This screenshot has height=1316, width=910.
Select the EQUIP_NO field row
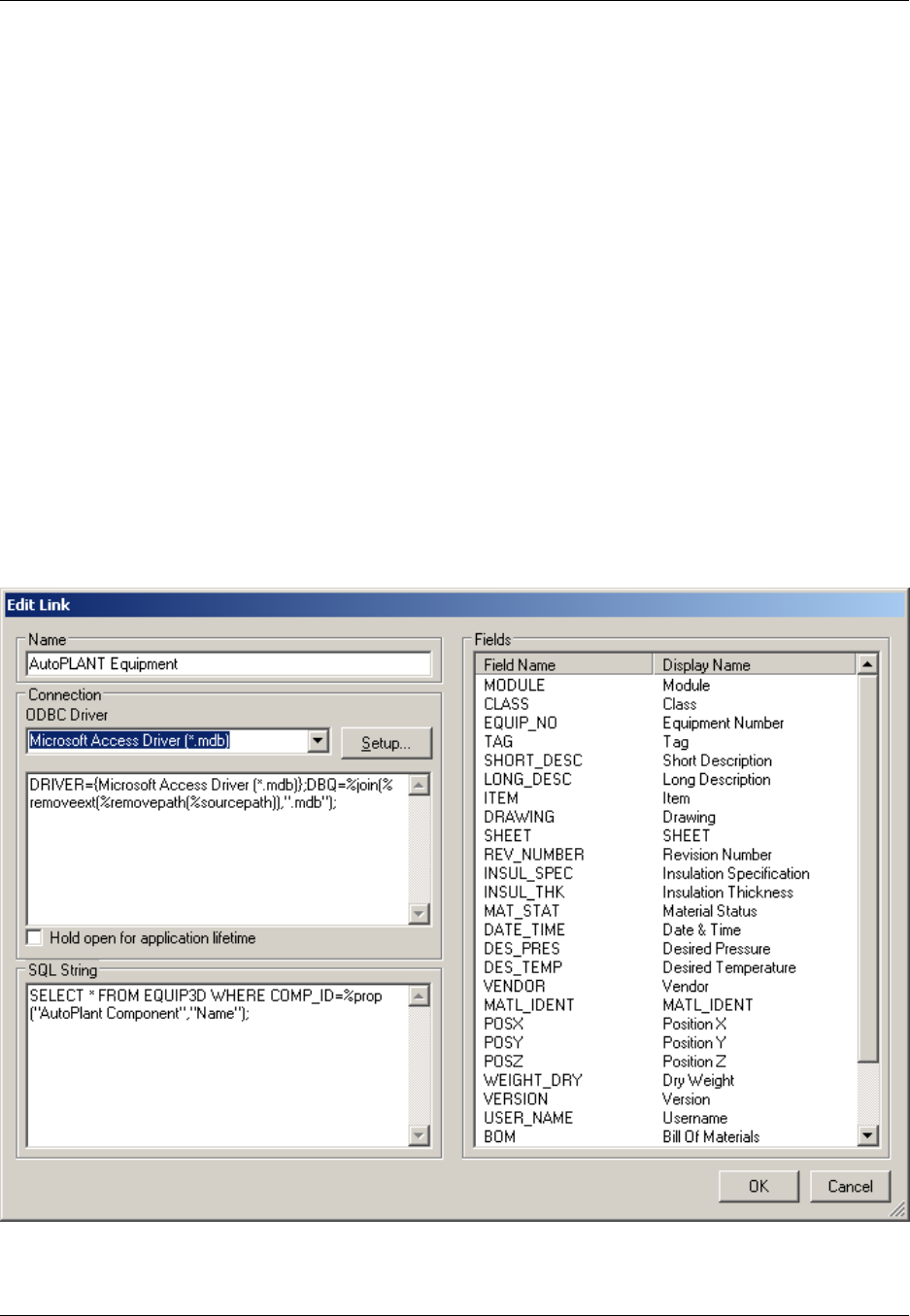coord(666,724)
